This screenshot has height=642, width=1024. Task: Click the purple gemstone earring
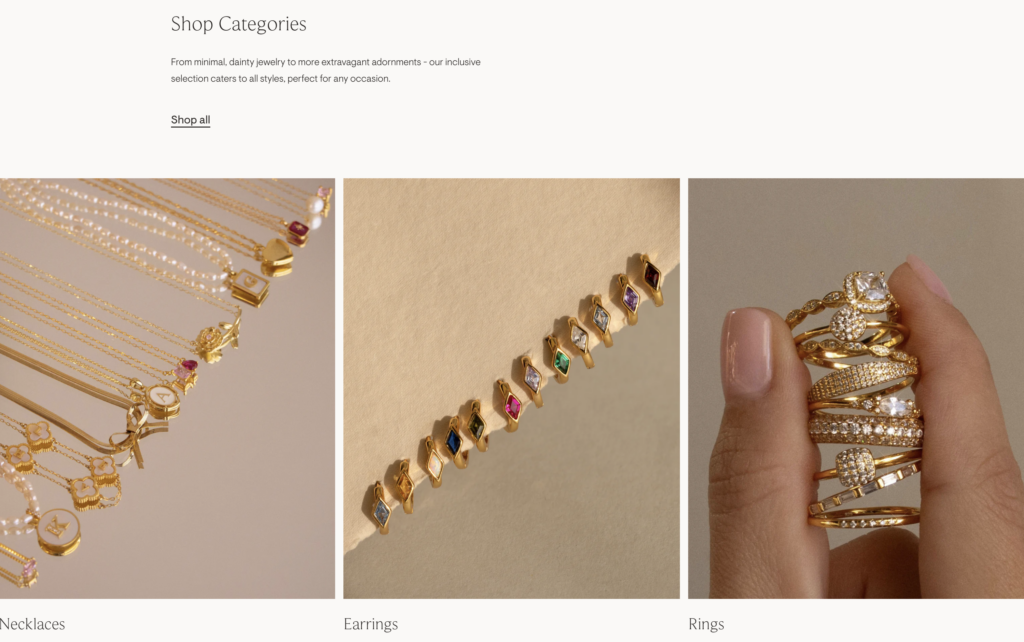click(x=630, y=297)
